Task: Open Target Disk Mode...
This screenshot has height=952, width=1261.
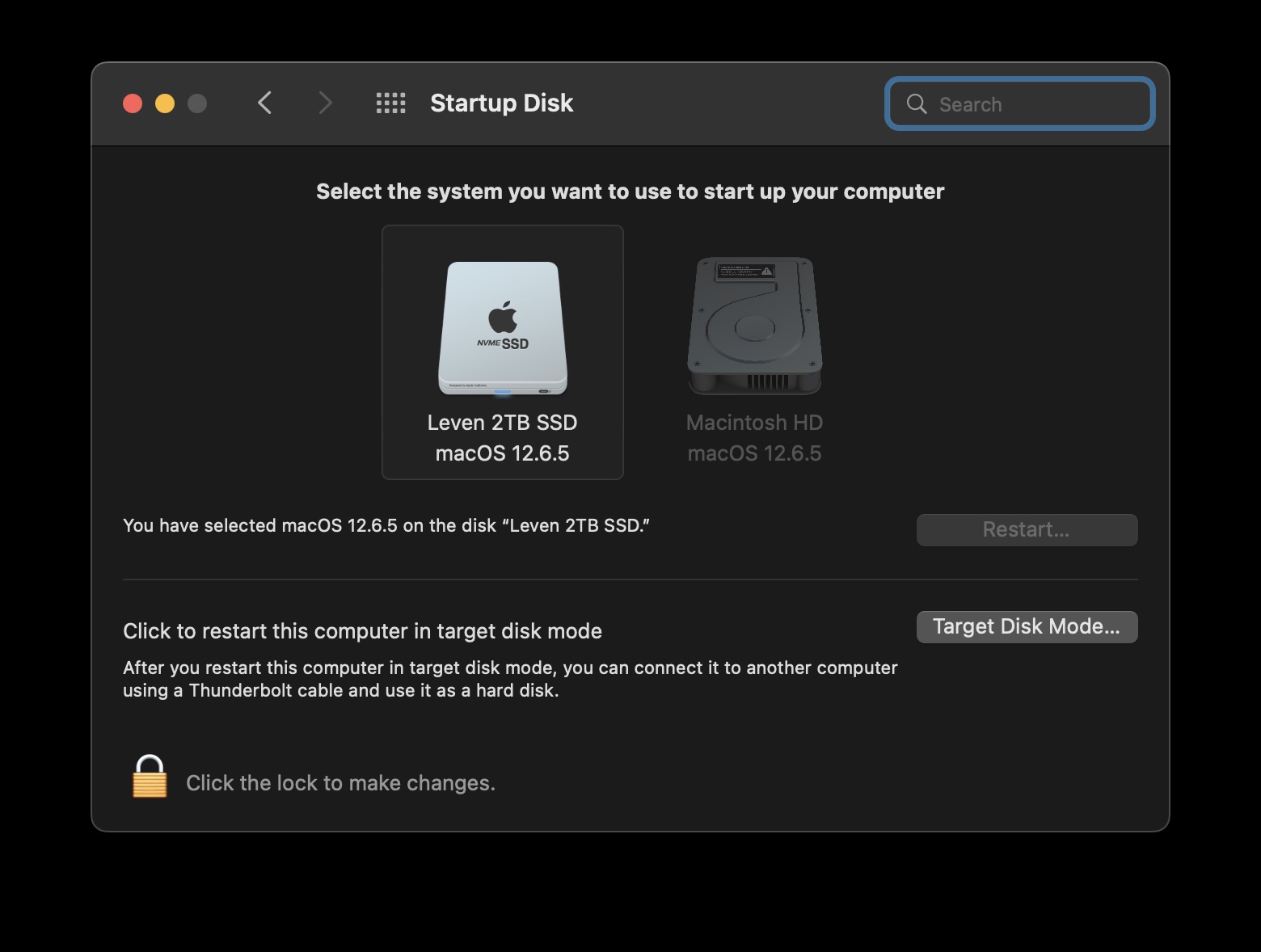Action: point(1027,627)
